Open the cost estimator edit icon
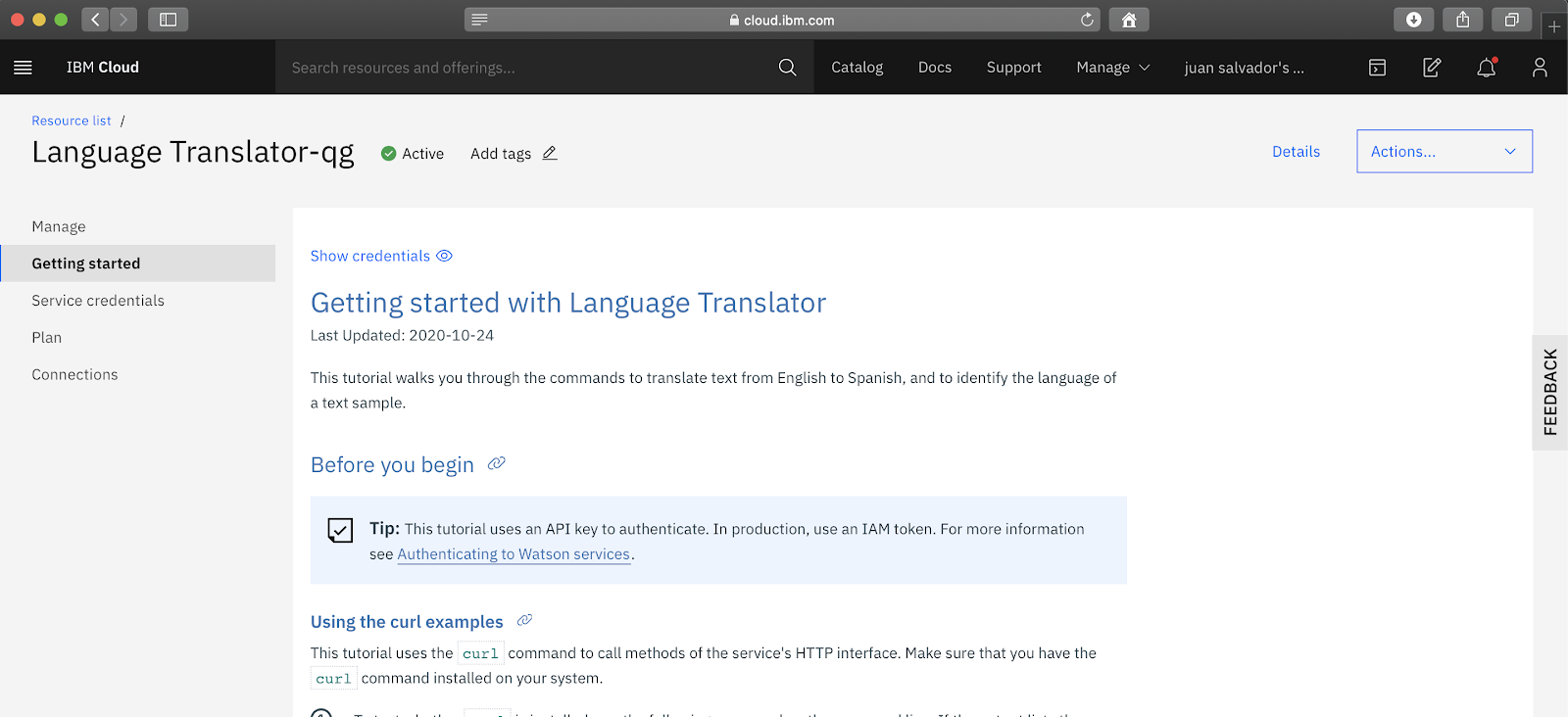This screenshot has height=717, width=1568. (1432, 68)
